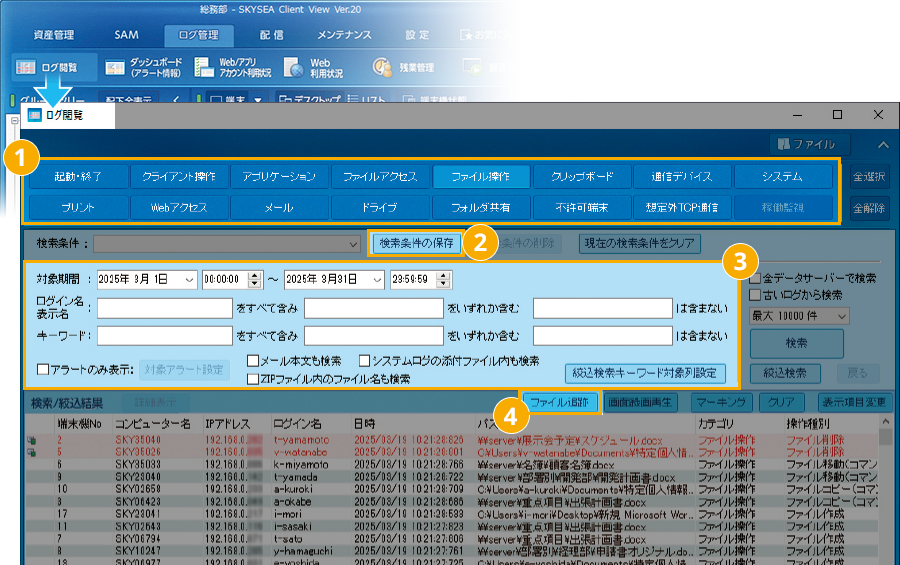900x565 pixels.
Task: Open Web利用状況 toolbar icon
Action: pyautogui.click(x=313, y=67)
